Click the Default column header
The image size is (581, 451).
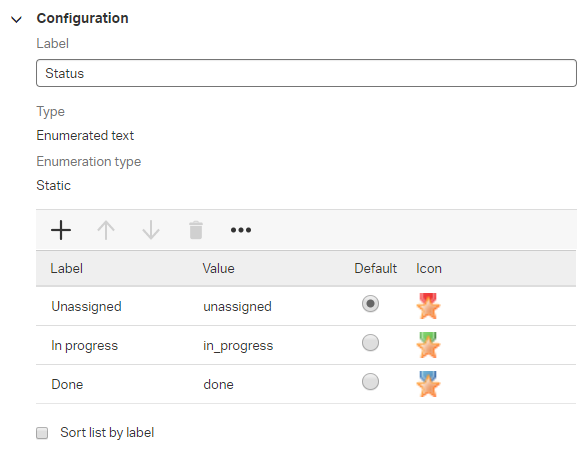click(x=375, y=268)
